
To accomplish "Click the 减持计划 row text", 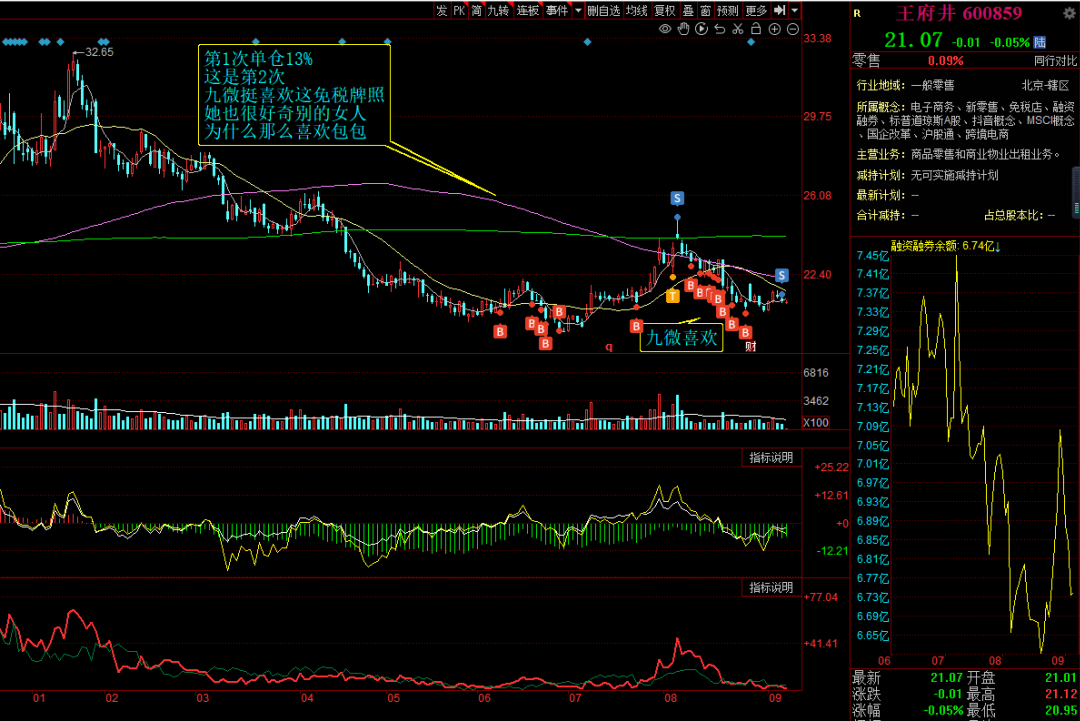I will [927, 175].
